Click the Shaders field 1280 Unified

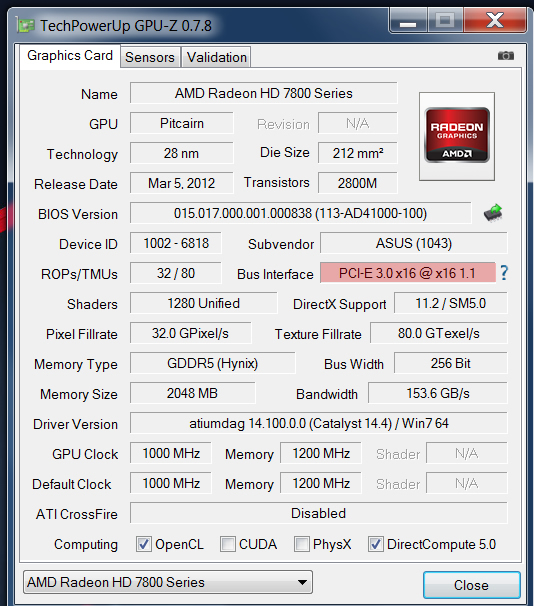204,303
